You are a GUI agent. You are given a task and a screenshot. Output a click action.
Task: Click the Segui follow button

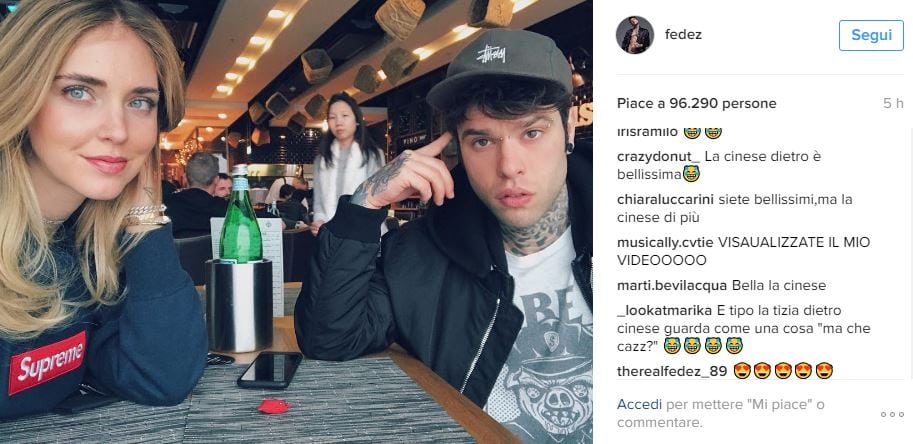pos(871,35)
